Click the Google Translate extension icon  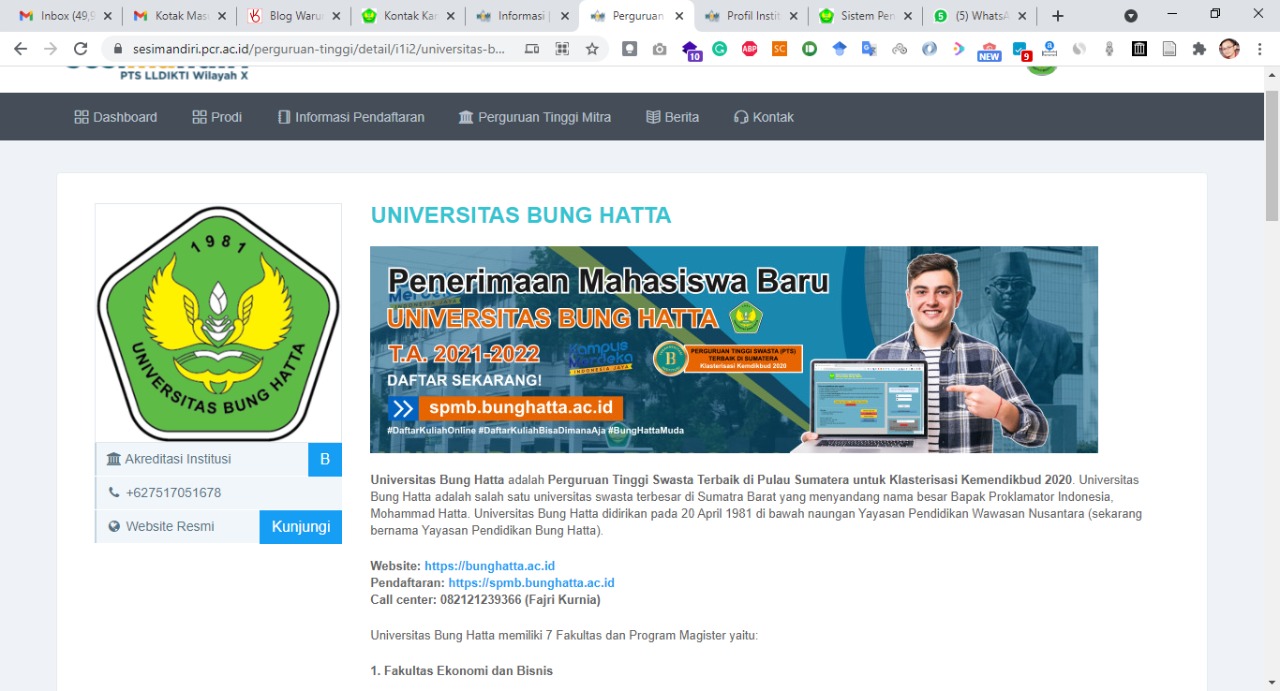[x=869, y=48]
